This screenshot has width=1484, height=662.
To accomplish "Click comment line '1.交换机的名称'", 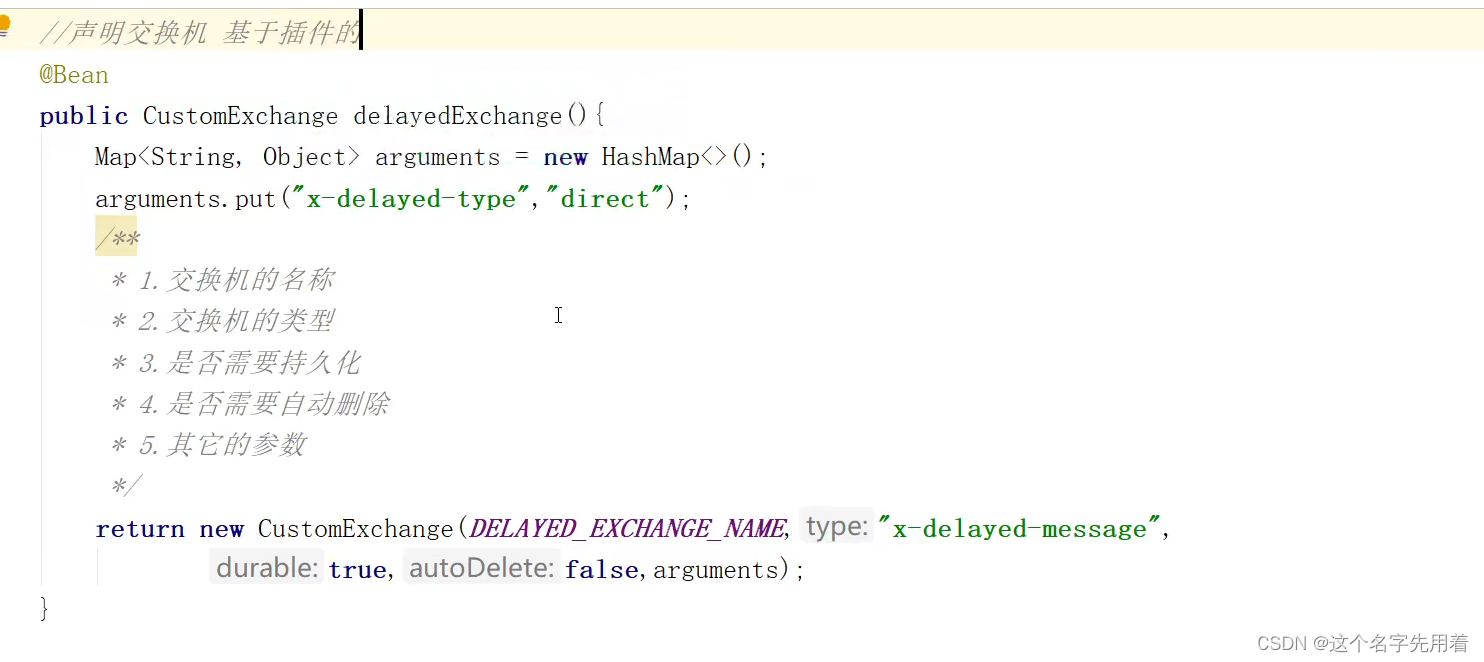I will point(236,280).
